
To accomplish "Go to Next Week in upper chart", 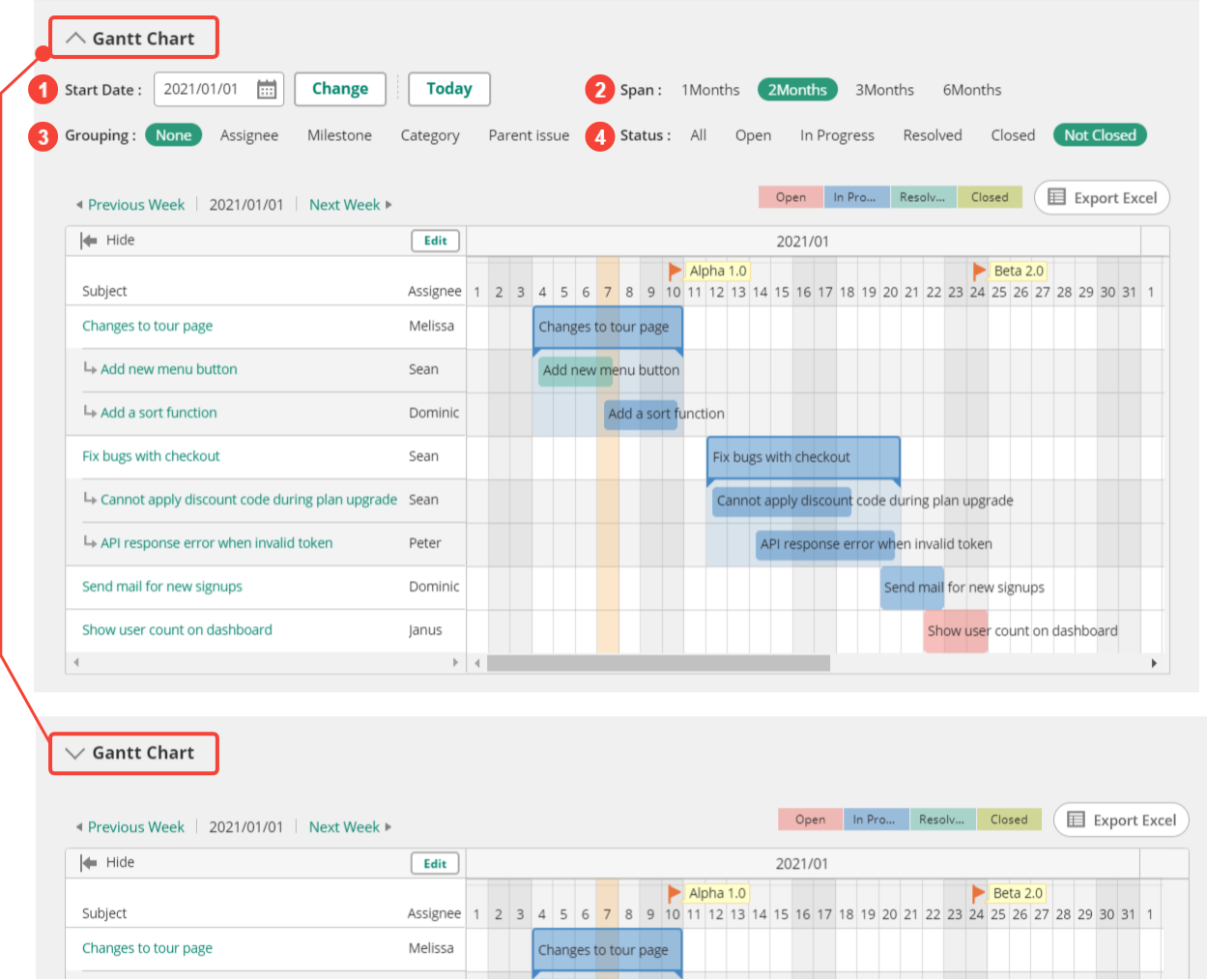I will [351, 205].
